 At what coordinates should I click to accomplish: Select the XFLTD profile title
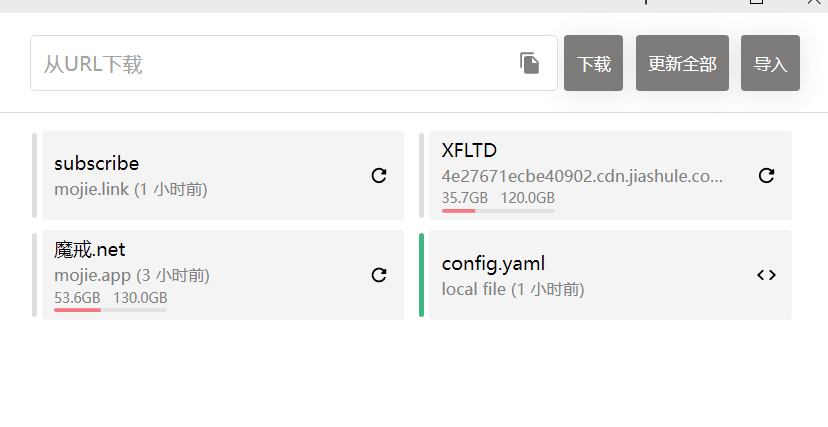[x=469, y=150]
